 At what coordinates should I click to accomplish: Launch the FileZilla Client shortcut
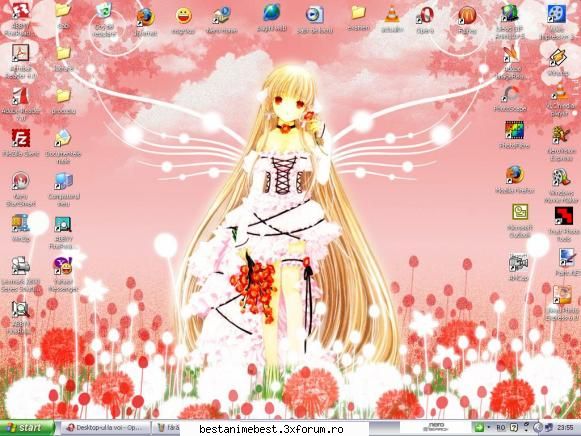pos(21,138)
